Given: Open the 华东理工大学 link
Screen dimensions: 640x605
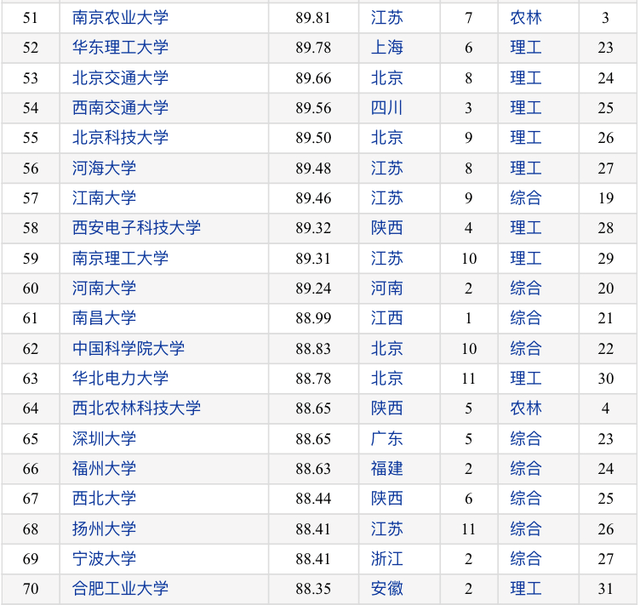Looking at the screenshot, I should coord(120,47).
